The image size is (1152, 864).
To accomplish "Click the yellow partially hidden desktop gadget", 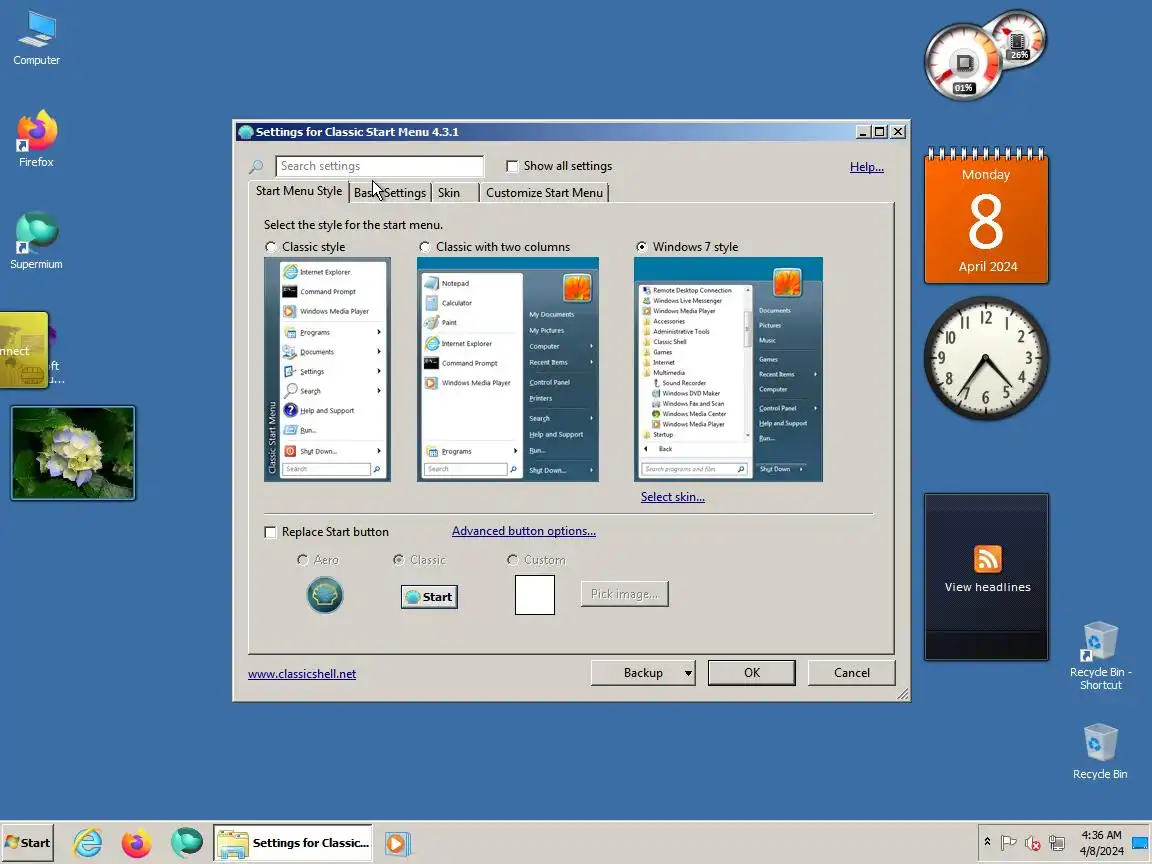I will coord(24,350).
